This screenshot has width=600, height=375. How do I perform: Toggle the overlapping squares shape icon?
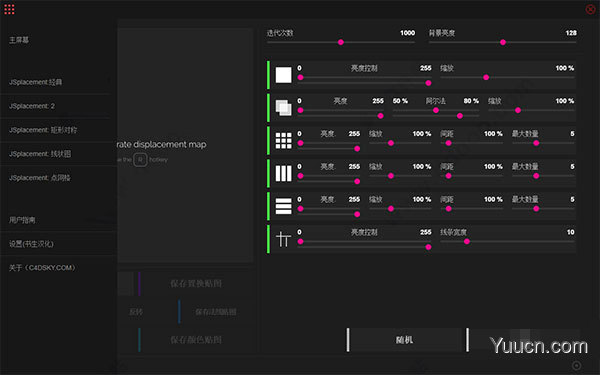284,108
